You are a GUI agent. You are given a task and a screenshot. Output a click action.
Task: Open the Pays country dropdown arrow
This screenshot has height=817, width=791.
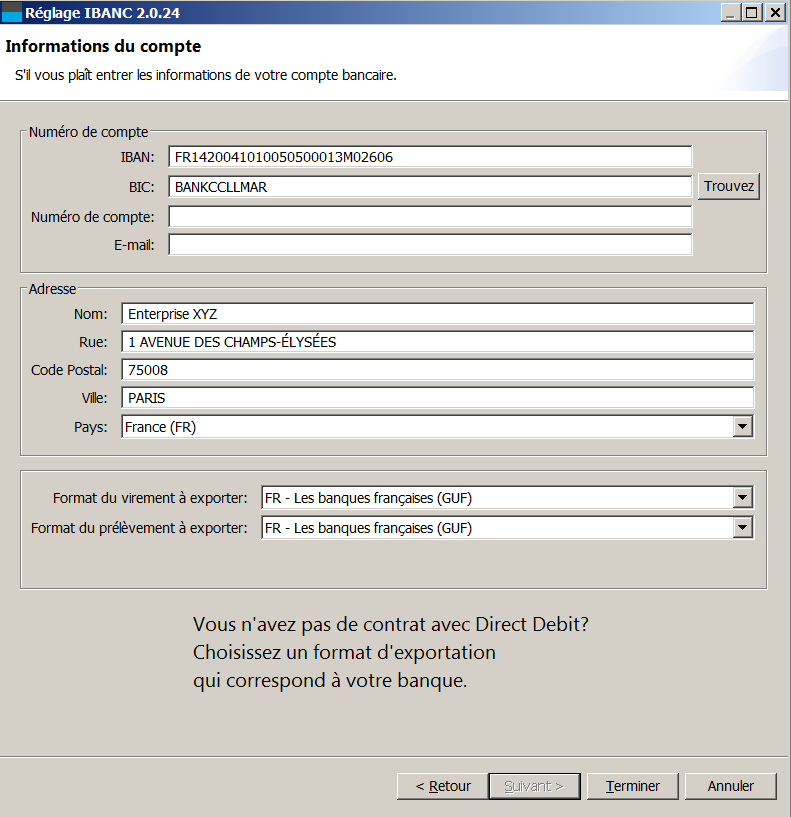pos(743,427)
